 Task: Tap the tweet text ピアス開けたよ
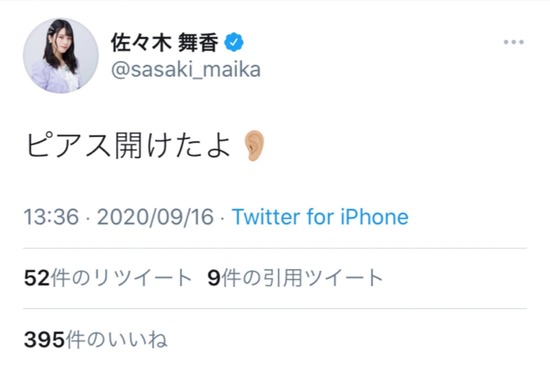pos(128,146)
